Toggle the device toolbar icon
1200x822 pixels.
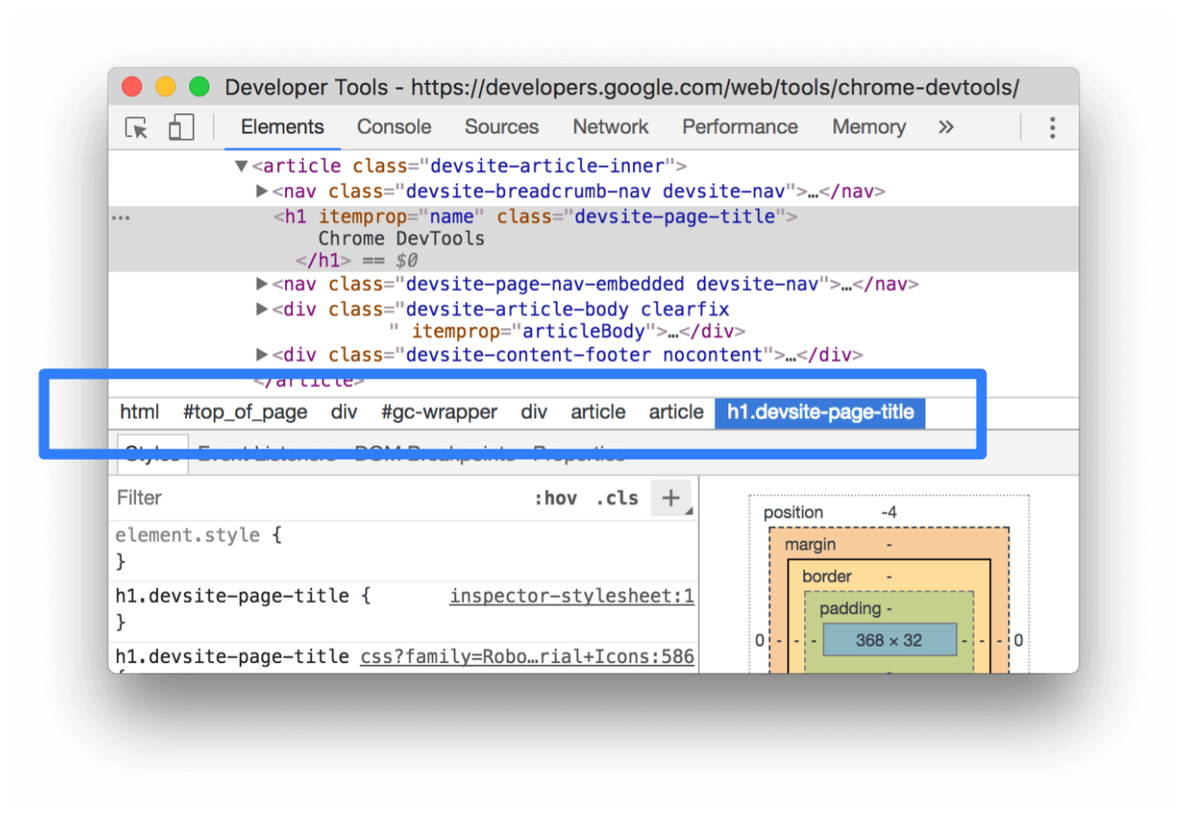[x=181, y=128]
